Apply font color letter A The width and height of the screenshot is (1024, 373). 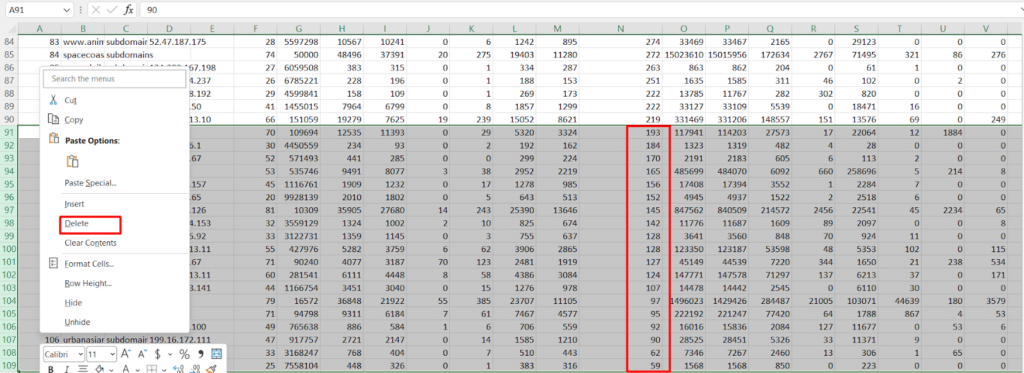click(126, 369)
